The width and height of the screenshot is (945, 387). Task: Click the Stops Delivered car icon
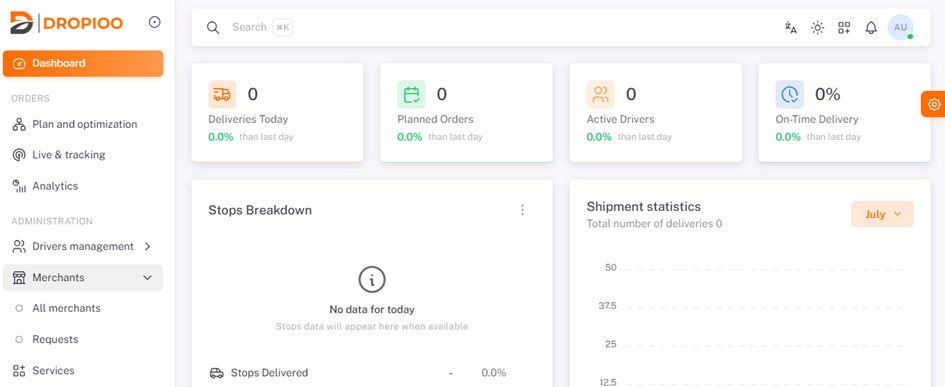point(216,373)
